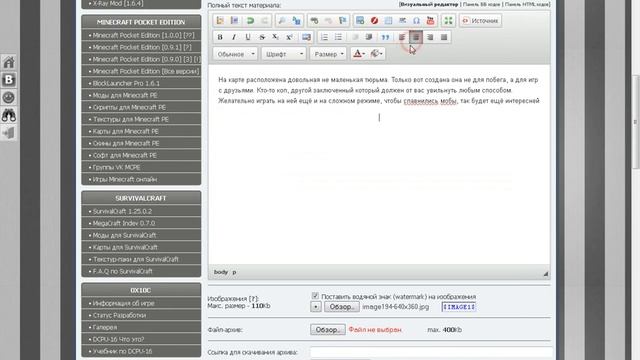
Task: Open the 'Размер' size dropdown
Action: click(x=328, y=54)
